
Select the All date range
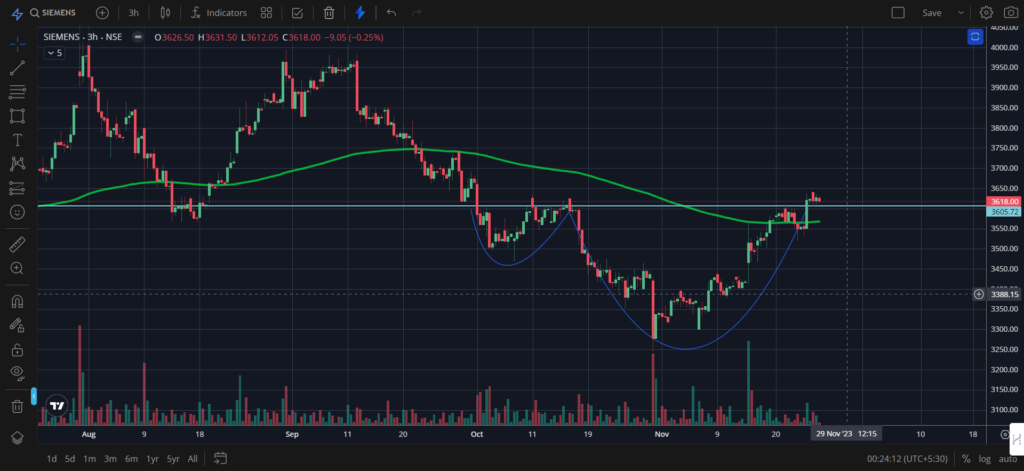click(193, 459)
